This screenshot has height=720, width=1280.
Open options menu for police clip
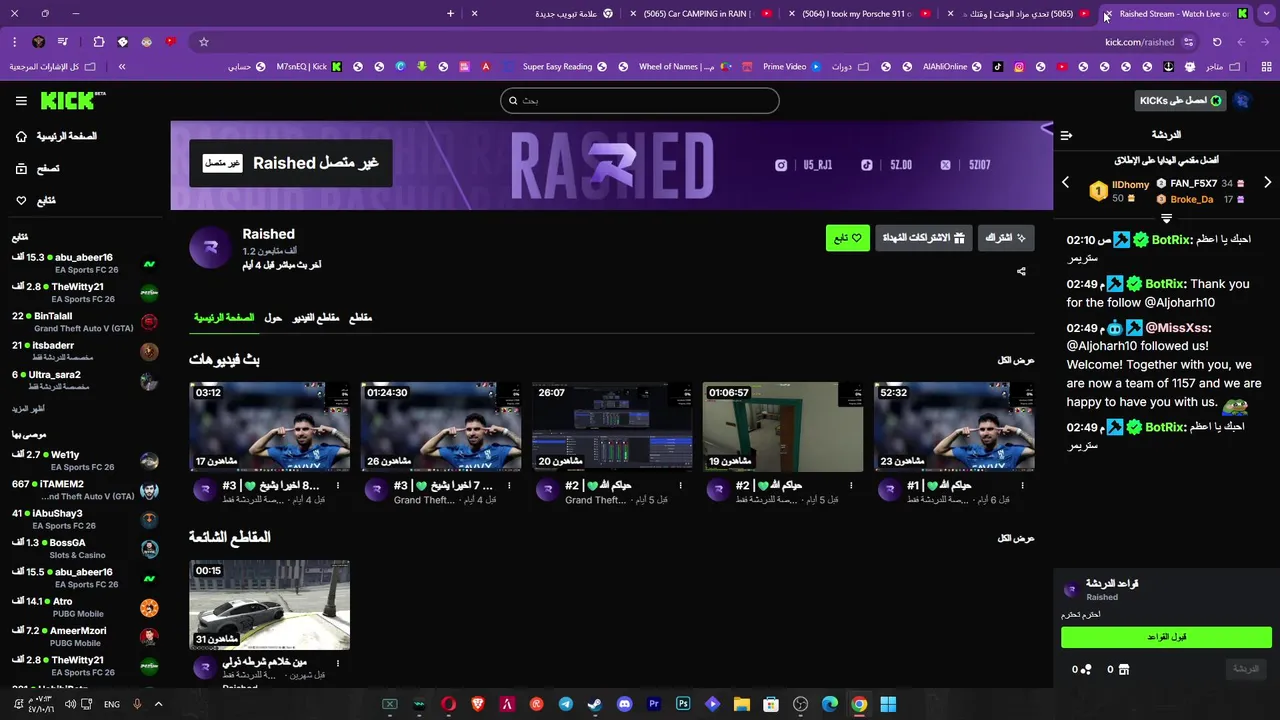[x=338, y=663]
